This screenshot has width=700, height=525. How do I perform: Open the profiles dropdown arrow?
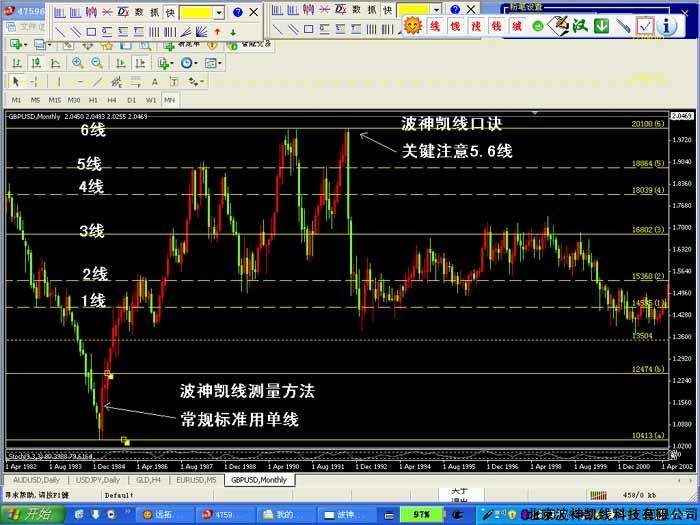pyautogui.click(x=49, y=45)
